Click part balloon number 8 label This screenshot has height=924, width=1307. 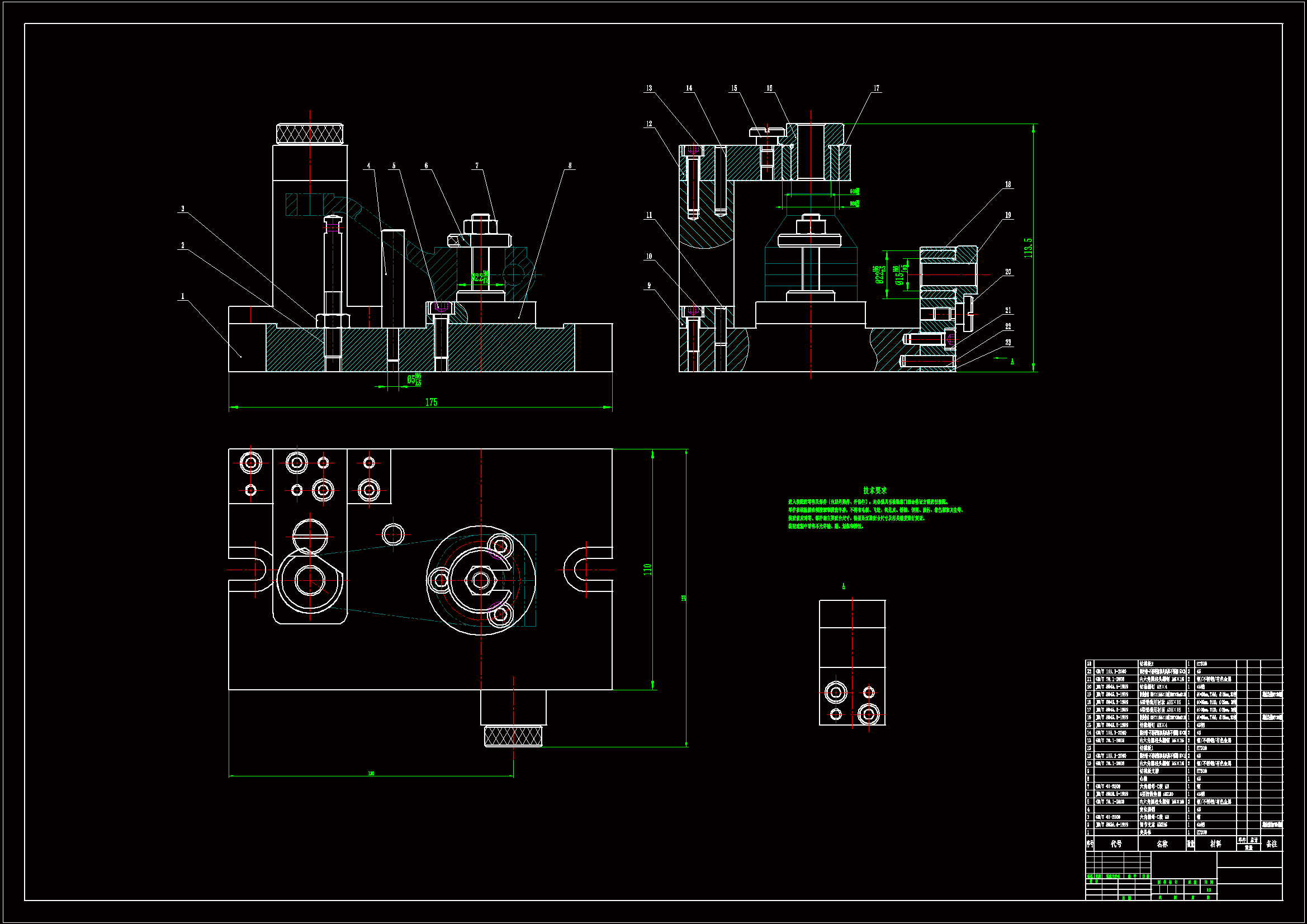pos(570,166)
